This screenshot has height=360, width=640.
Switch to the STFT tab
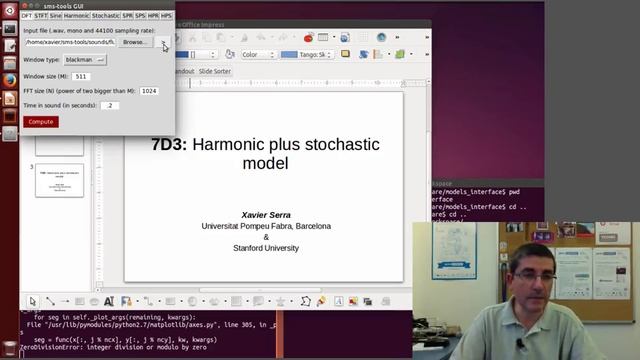click(40, 16)
